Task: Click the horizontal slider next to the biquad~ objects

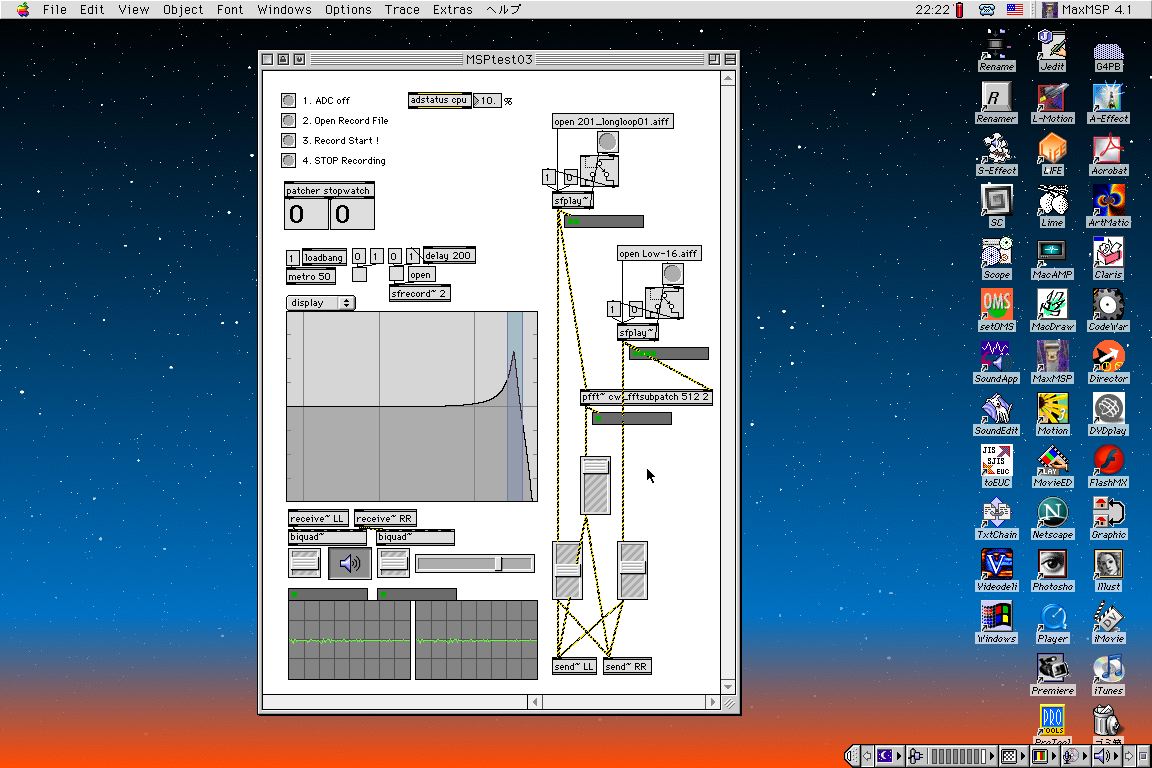Action: click(474, 564)
